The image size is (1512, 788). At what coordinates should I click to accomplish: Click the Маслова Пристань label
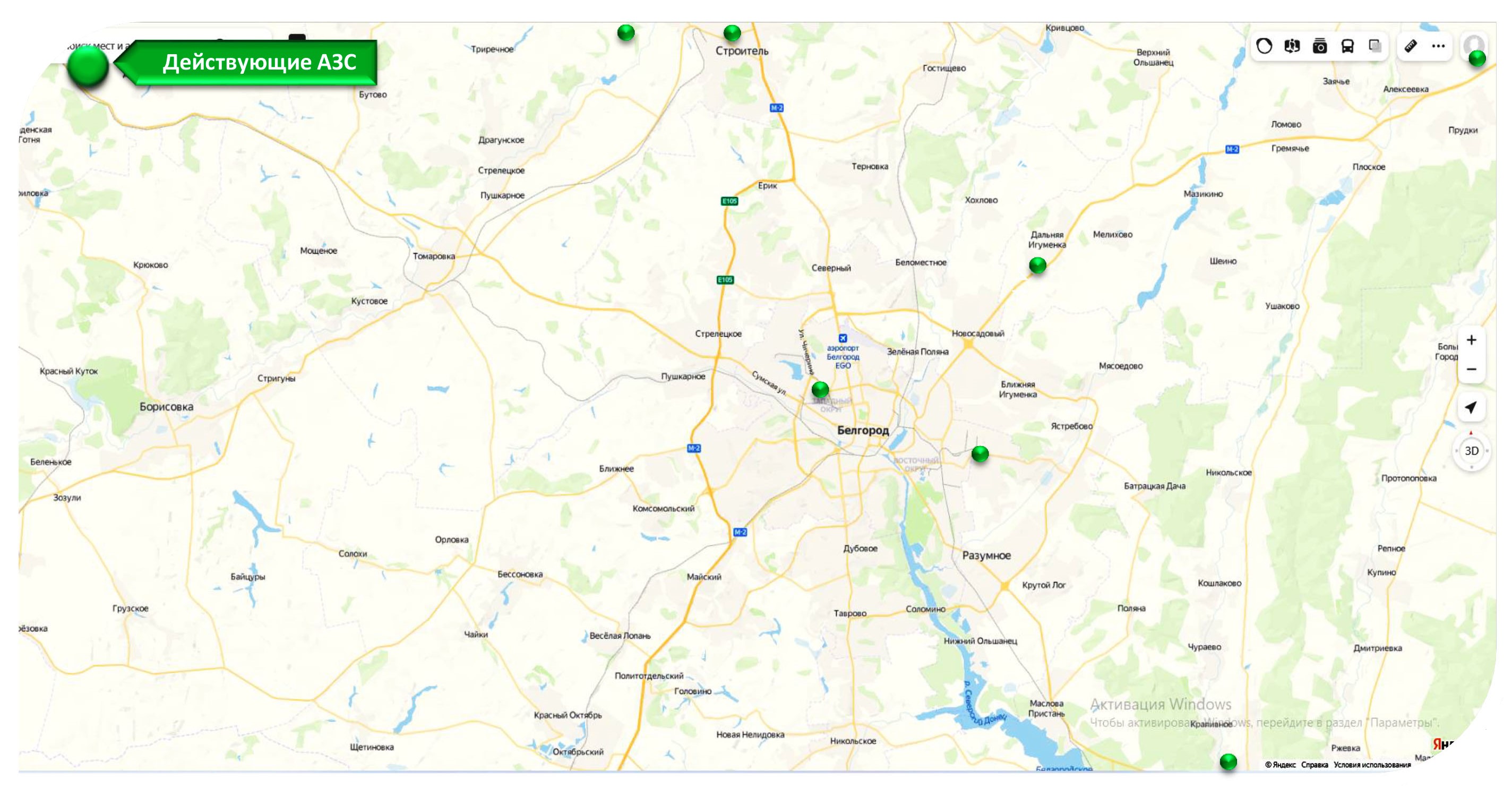[x=1046, y=708]
